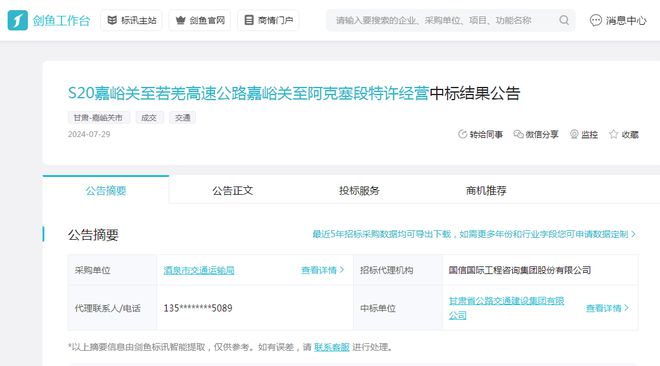Click the 剑鱼工作台 logo icon
Screen dimensions: 660x366
(x=18, y=20)
